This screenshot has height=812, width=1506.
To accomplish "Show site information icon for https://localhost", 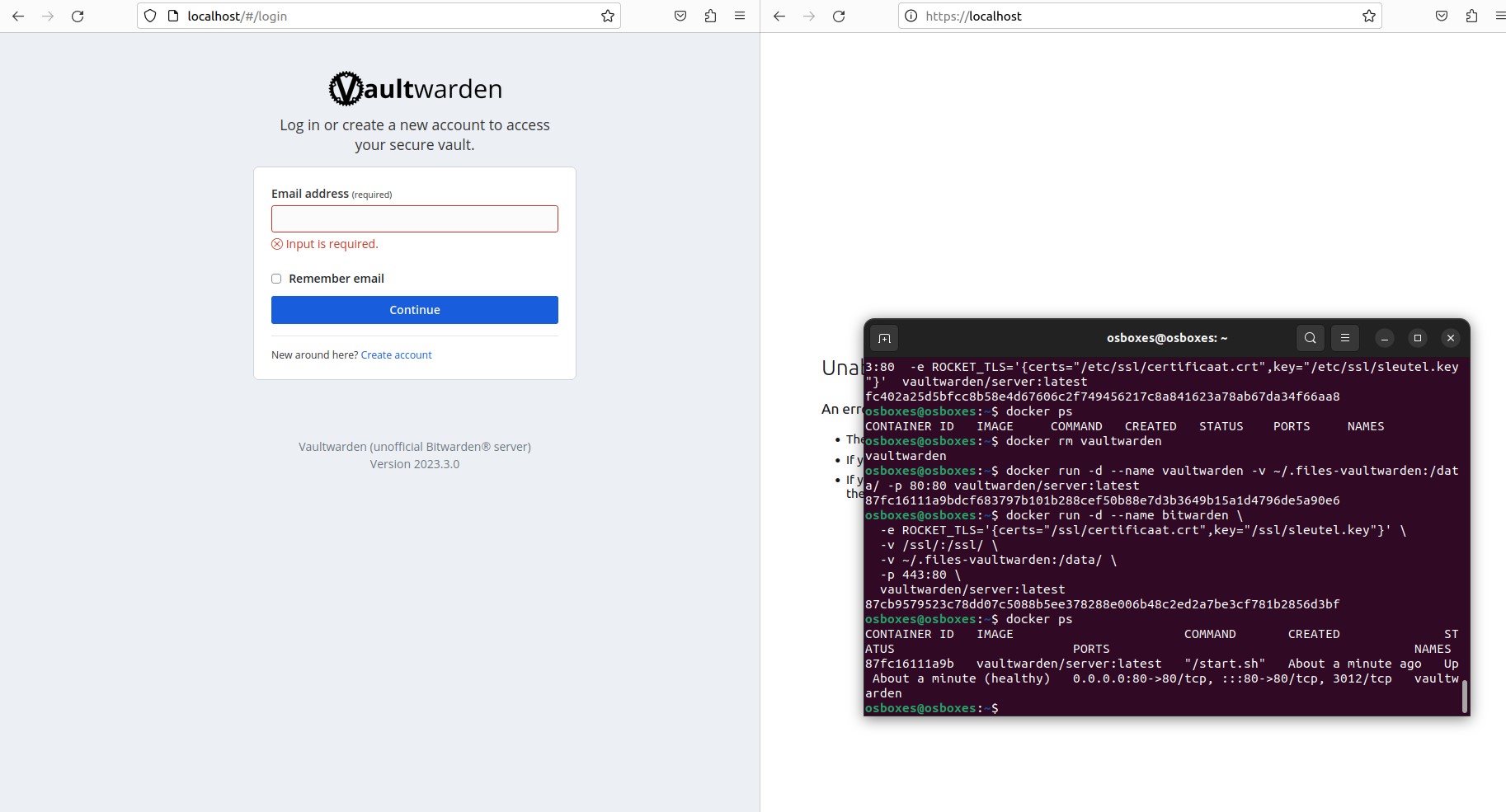I will point(911,16).
